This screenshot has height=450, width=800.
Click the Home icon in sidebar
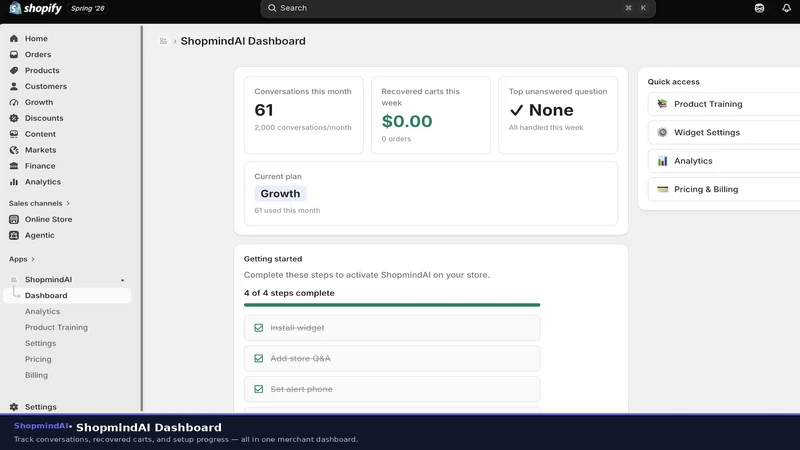pyautogui.click(x=14, y=38)
